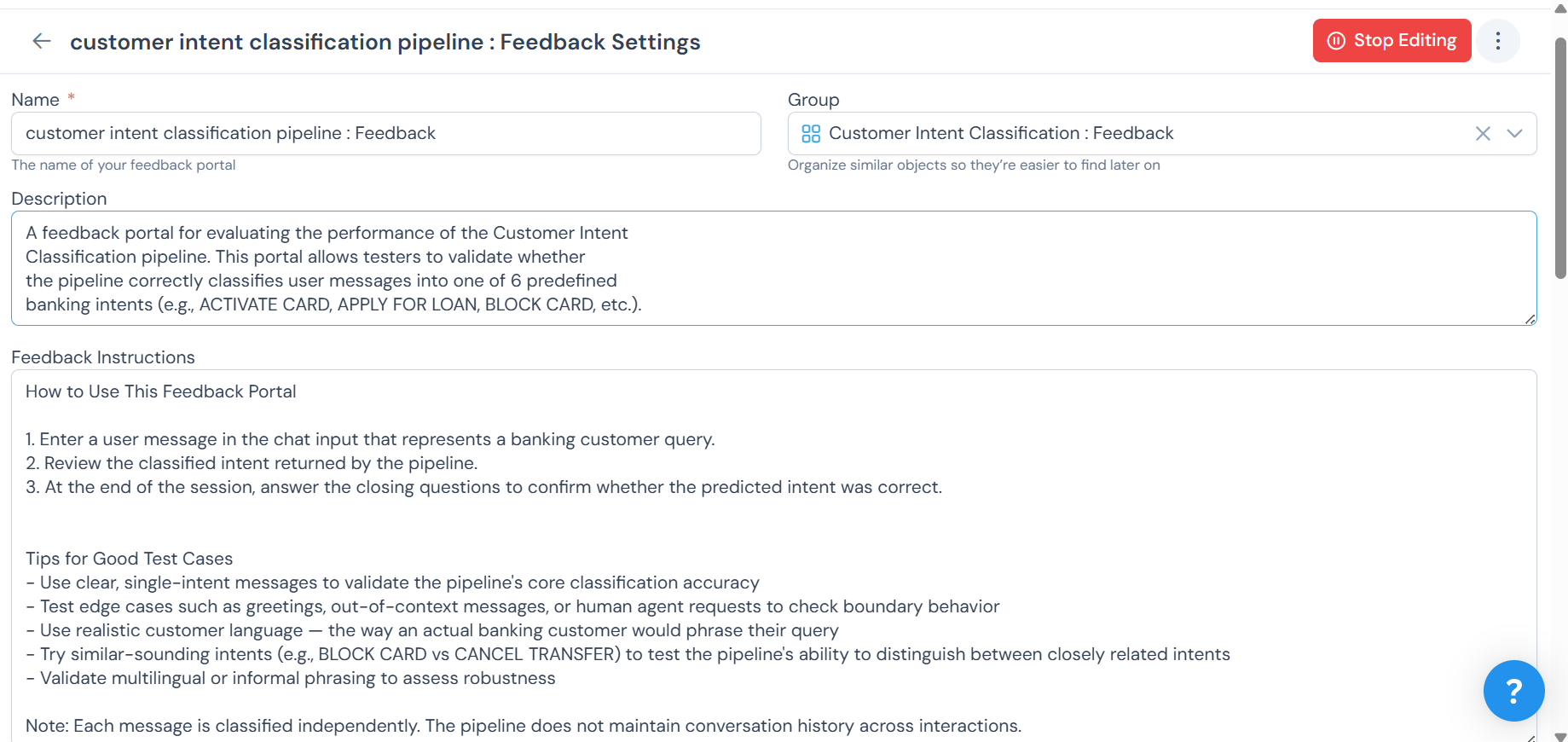Click the scrollbar down arrow
The height and width of the screenshot is (742, 1568).
(x=1560, y=736)
